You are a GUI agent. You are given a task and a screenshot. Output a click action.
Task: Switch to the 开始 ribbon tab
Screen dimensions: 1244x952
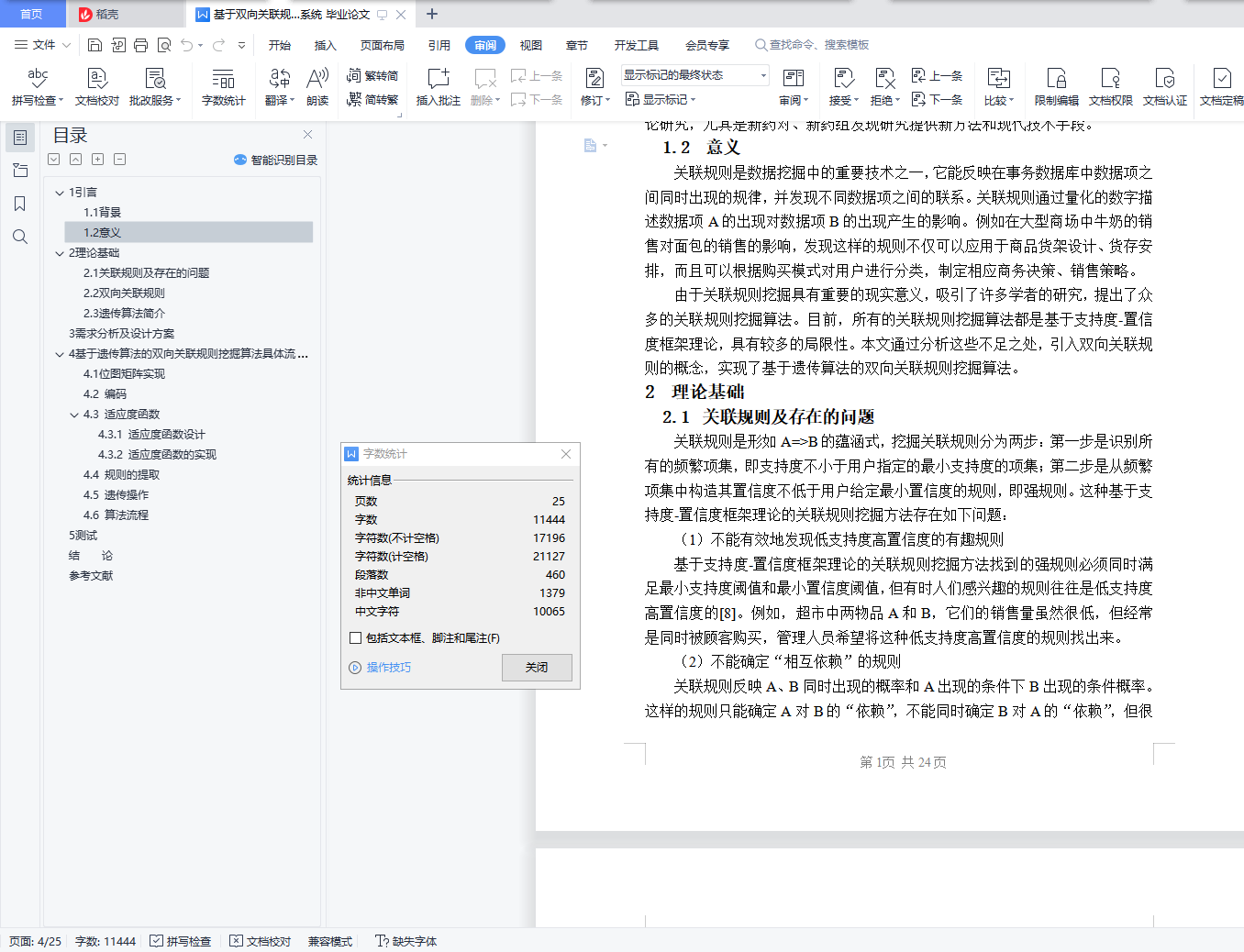[x=280, y=45]
